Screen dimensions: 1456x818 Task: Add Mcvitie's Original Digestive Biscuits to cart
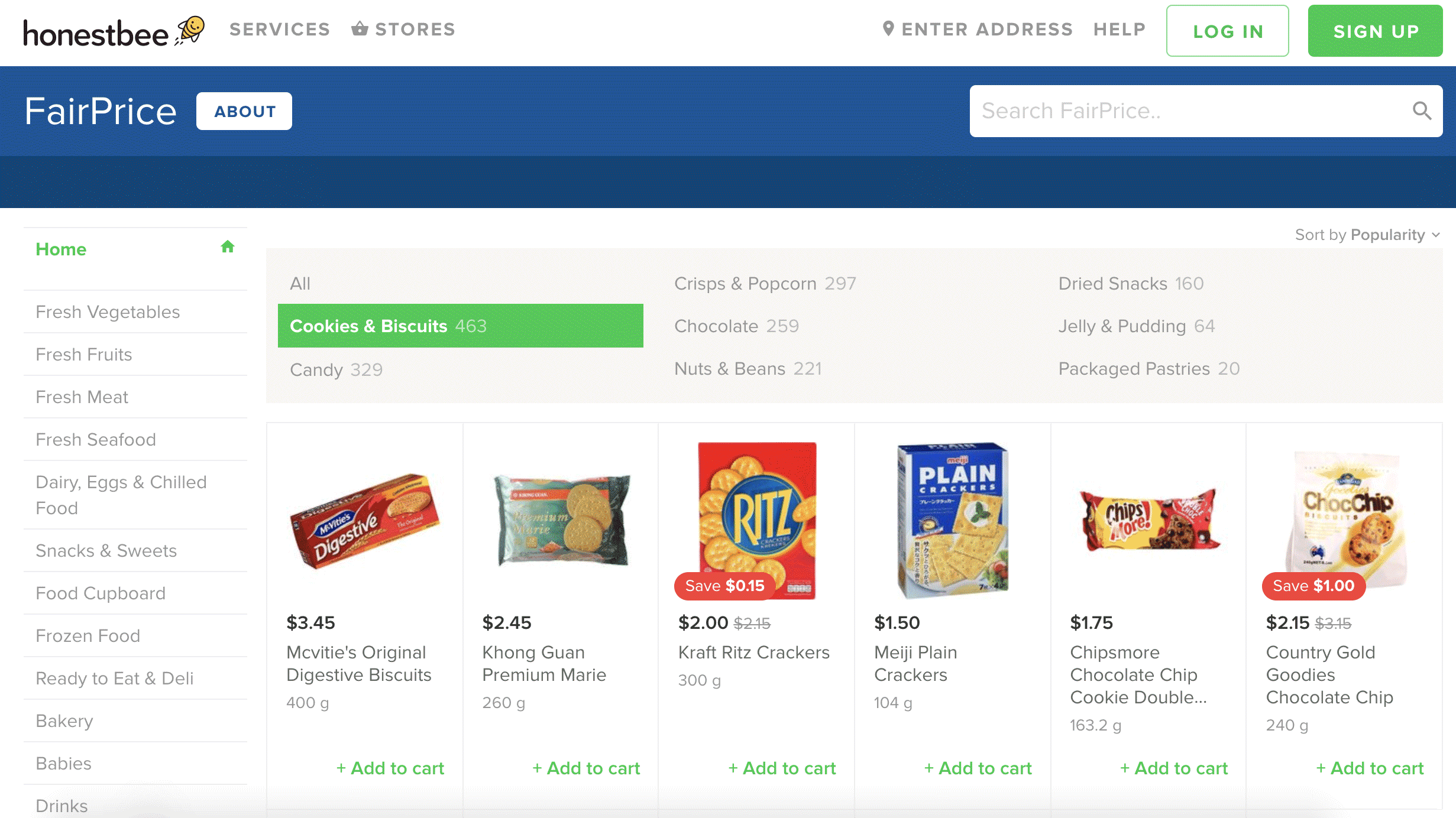390,768
